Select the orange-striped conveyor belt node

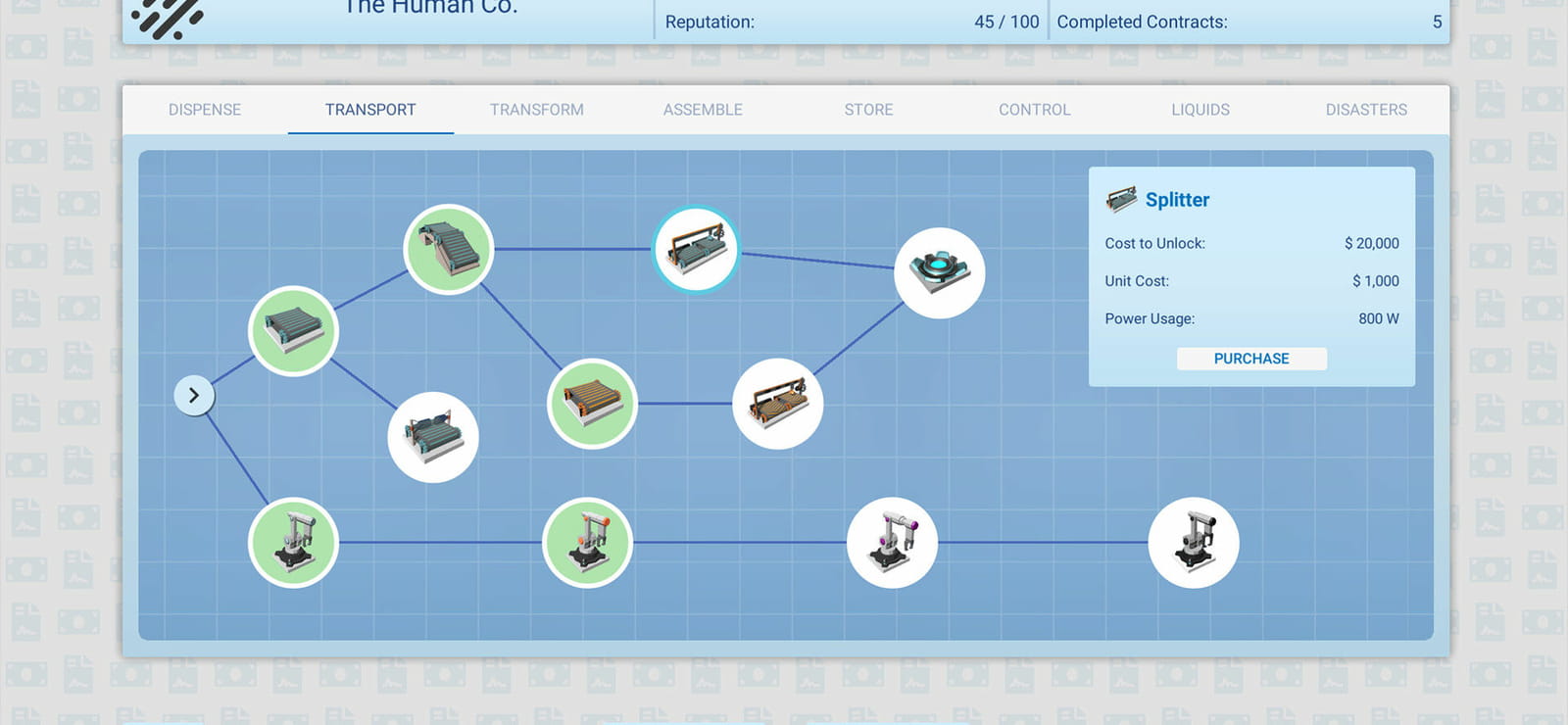point(592,404)
